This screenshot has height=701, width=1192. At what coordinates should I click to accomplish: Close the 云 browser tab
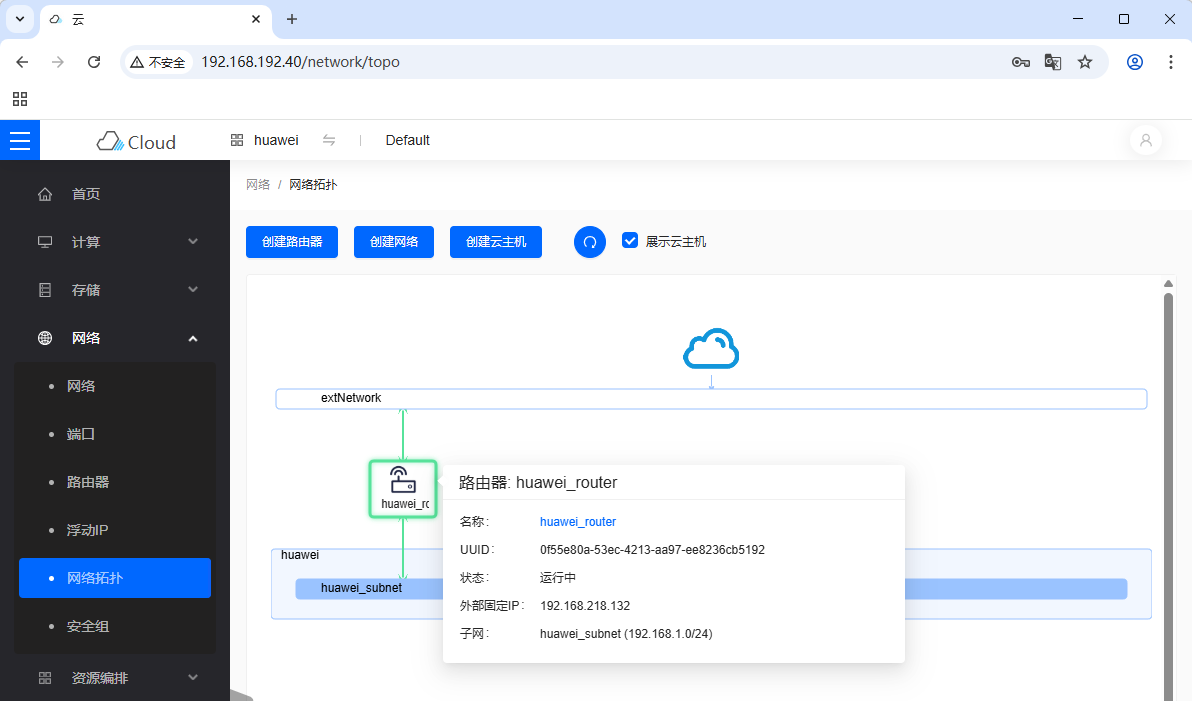point(256,19)
